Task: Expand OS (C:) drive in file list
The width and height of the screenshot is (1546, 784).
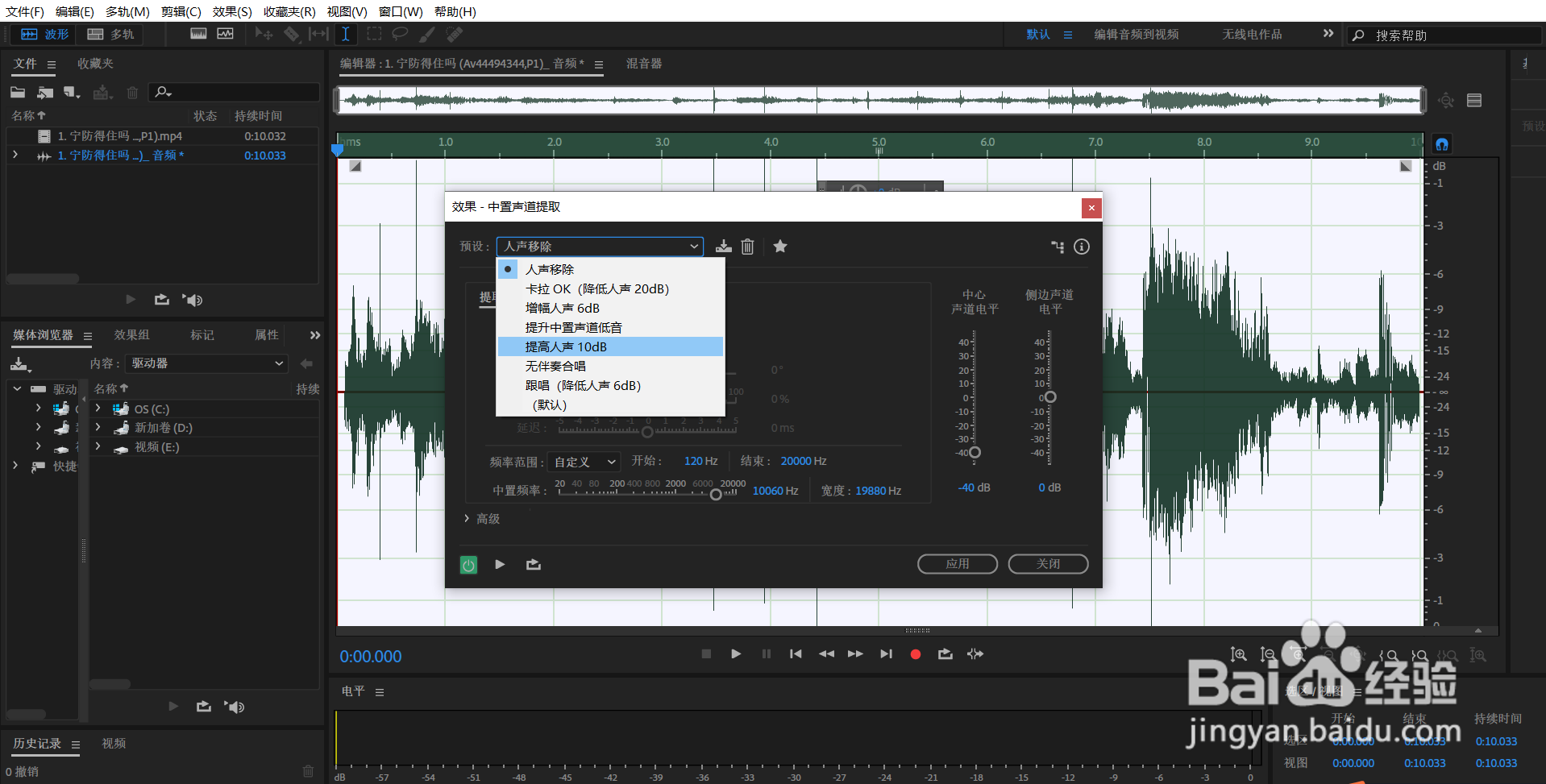Action: [x=98, y=409]
